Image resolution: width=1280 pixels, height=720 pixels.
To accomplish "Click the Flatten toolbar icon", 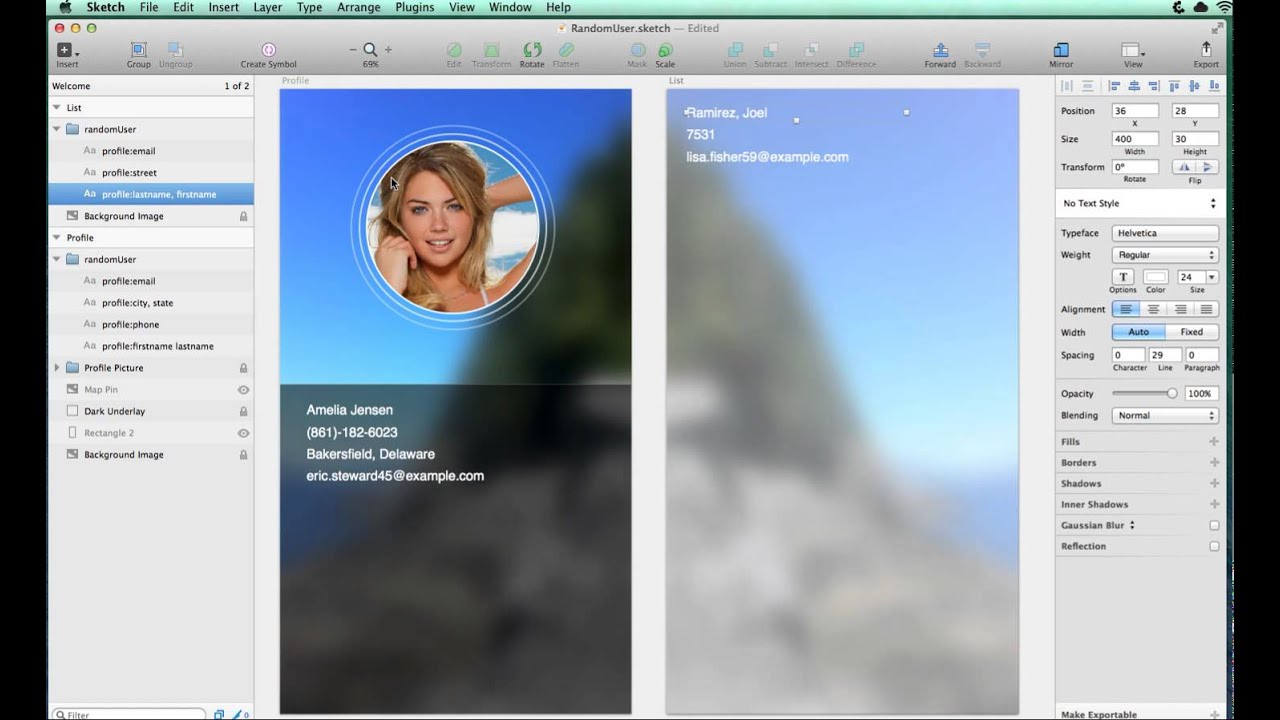I will point(566,50).
